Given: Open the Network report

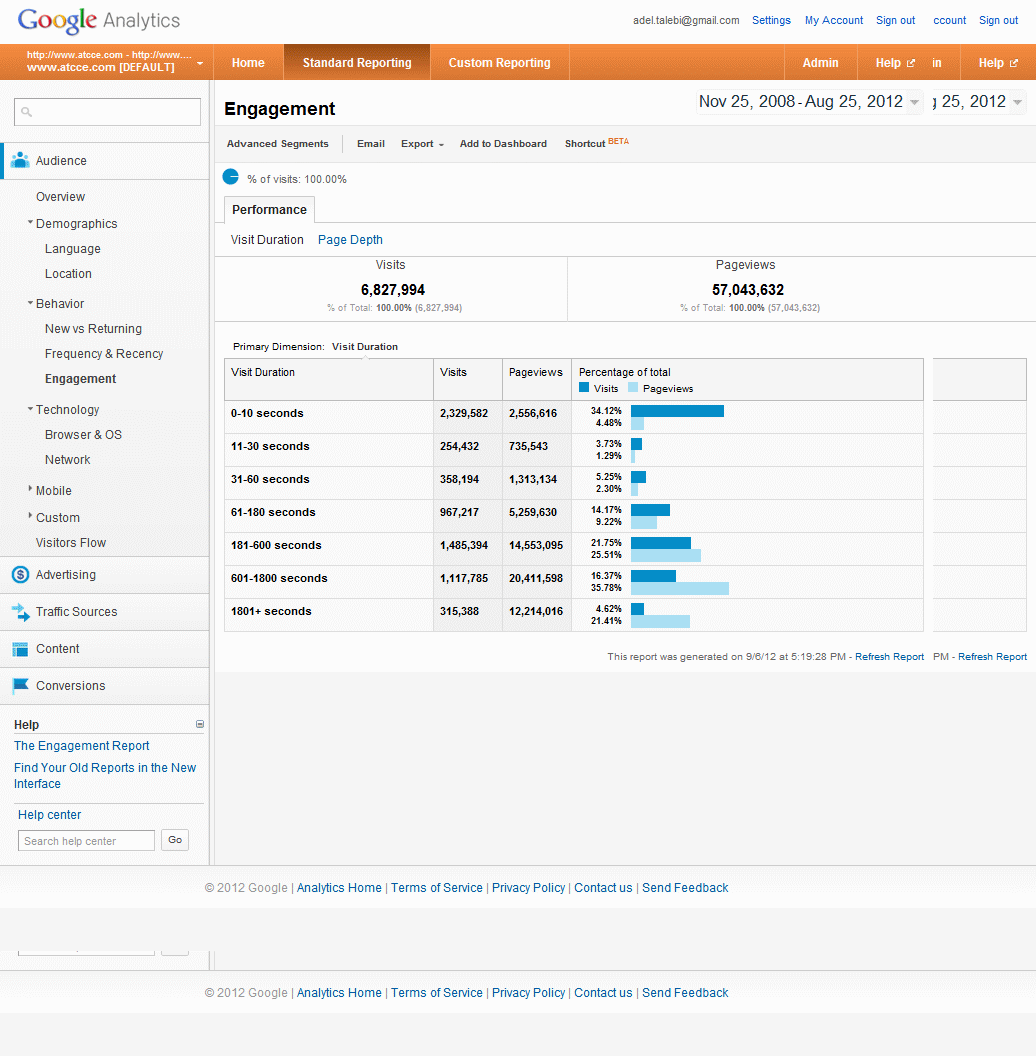Looking at the screenshot, I should coord(67,459).
